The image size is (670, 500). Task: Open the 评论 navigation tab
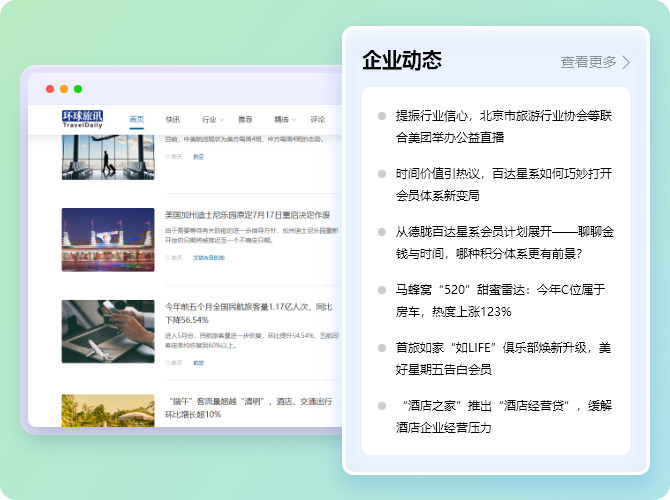[318, 120]
